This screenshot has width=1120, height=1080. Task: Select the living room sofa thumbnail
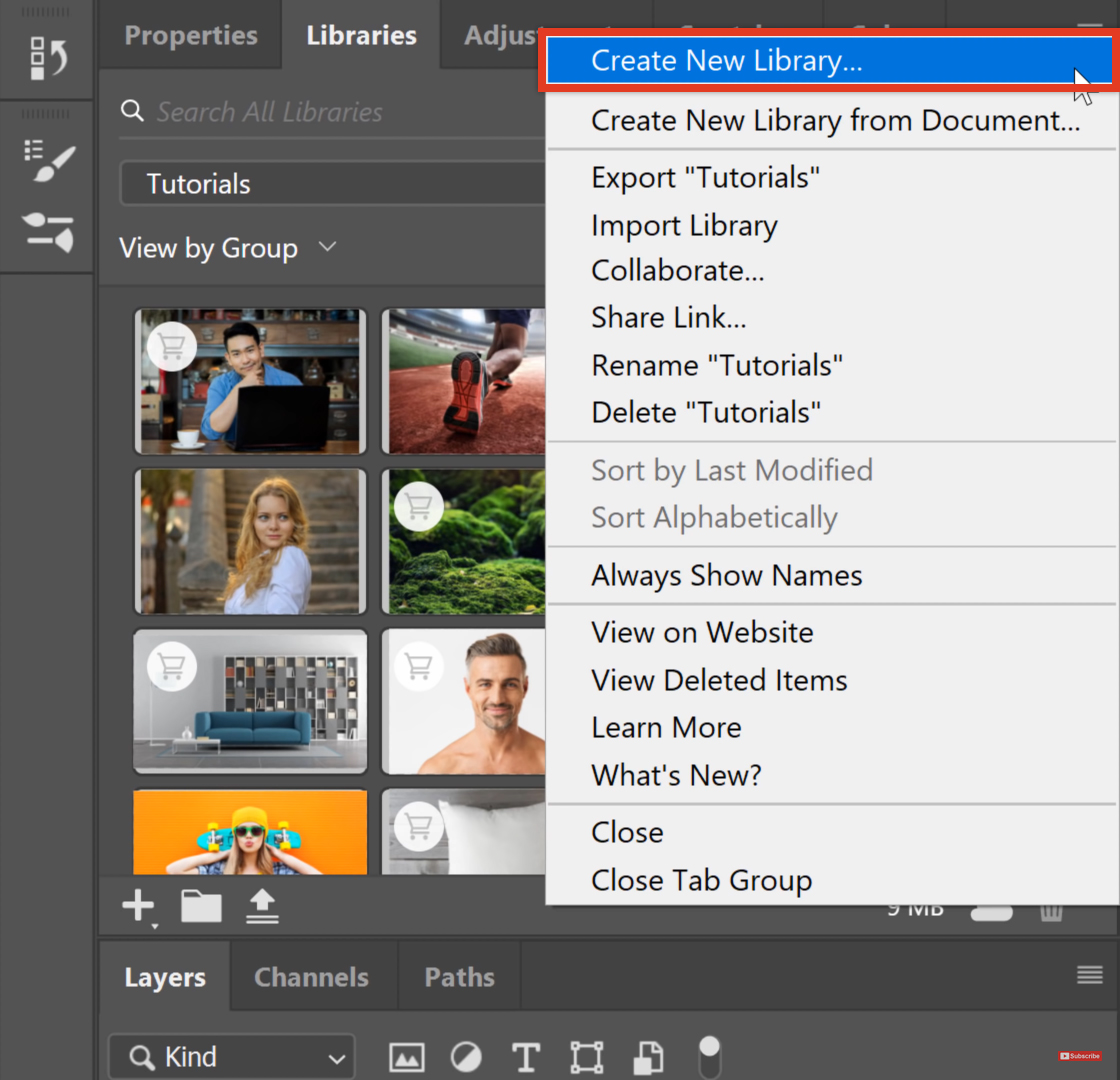pyautogui.click(x=250, y=701)
